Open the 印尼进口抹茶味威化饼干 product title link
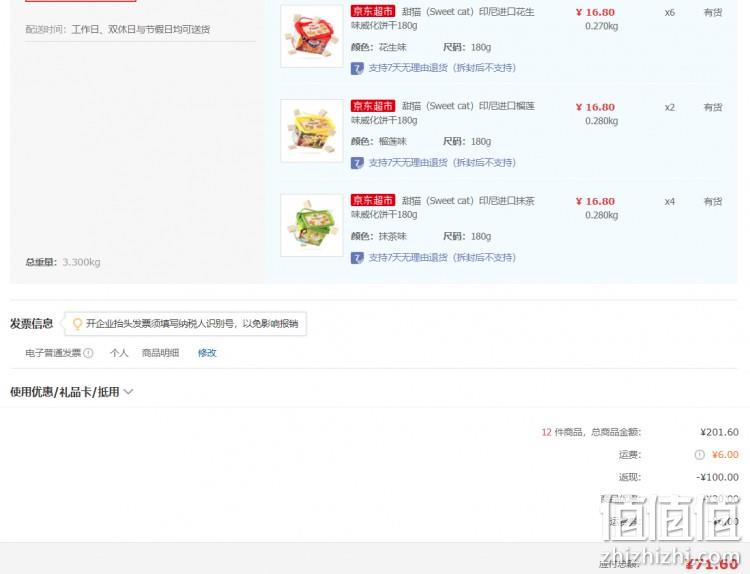This screenshot has width=750, height=574. tap(443, 207)
